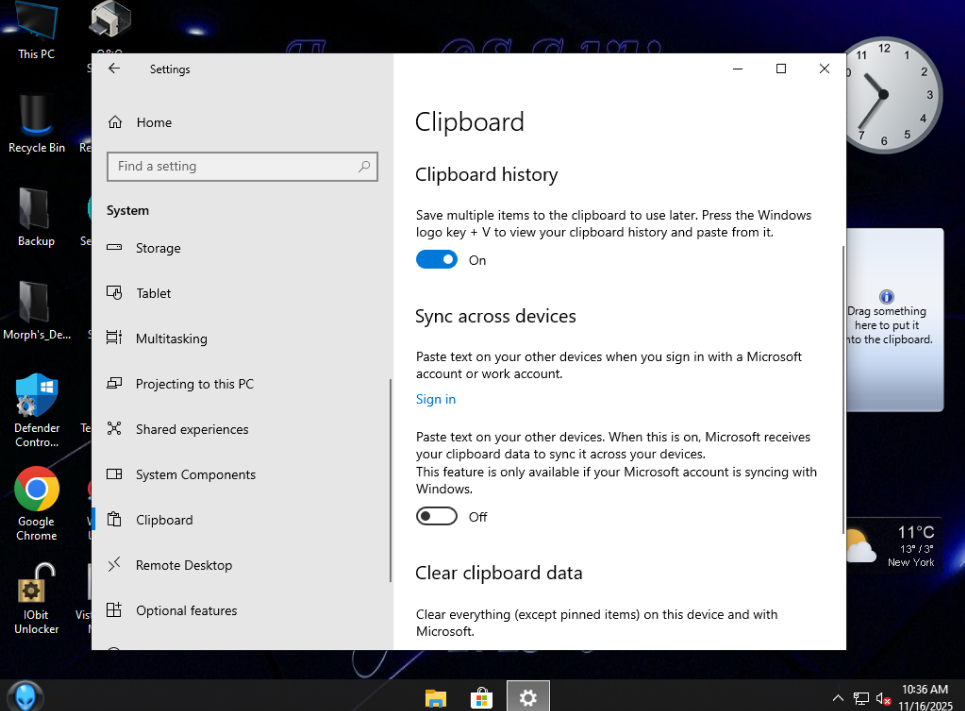Click the Projecting to this PC icon
The width and height of the screenshot is (965, 711).
pos(115,384)
